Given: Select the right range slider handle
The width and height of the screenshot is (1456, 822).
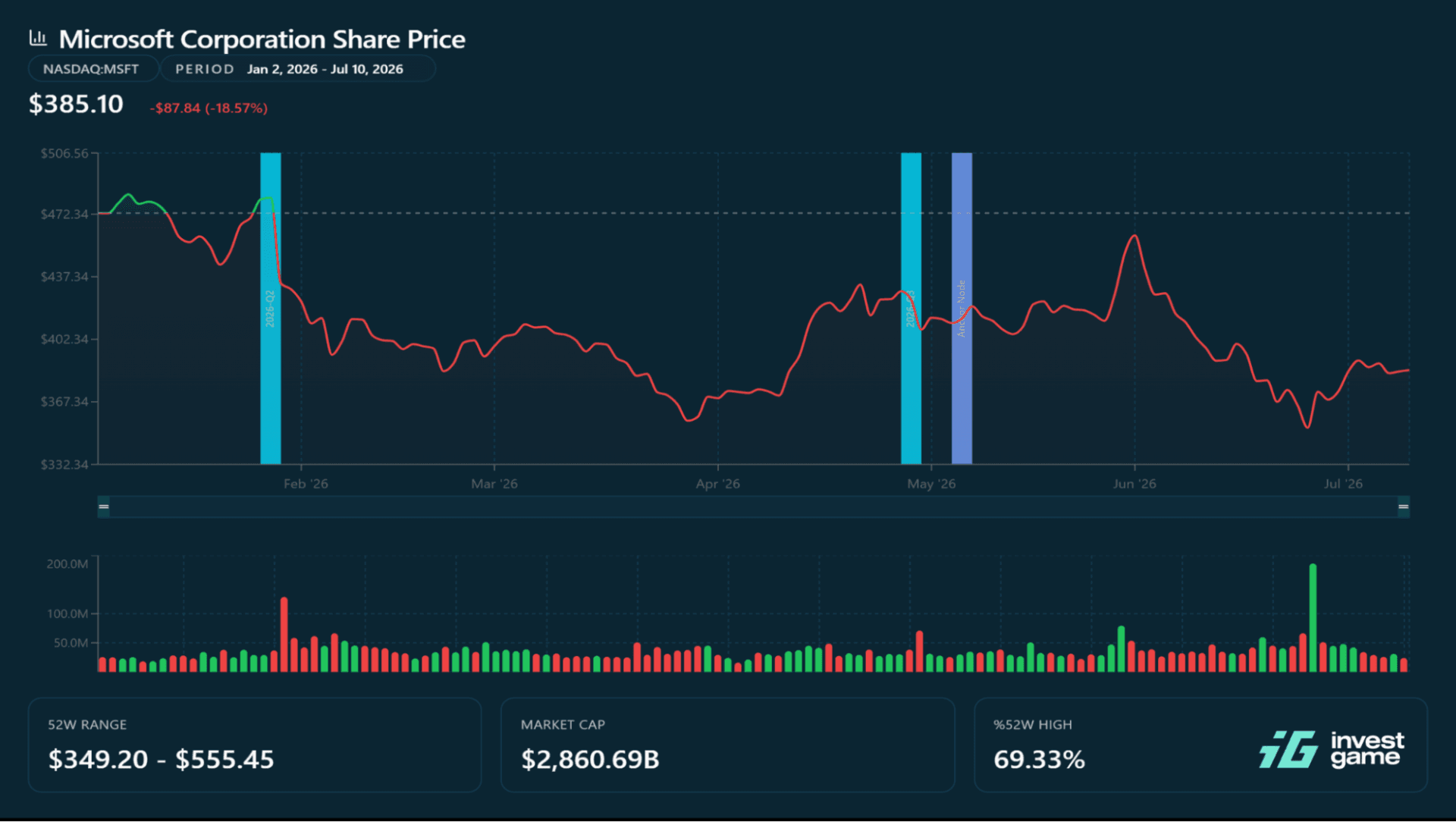Looking at the screenshot, I should [x=1404, y=507].
